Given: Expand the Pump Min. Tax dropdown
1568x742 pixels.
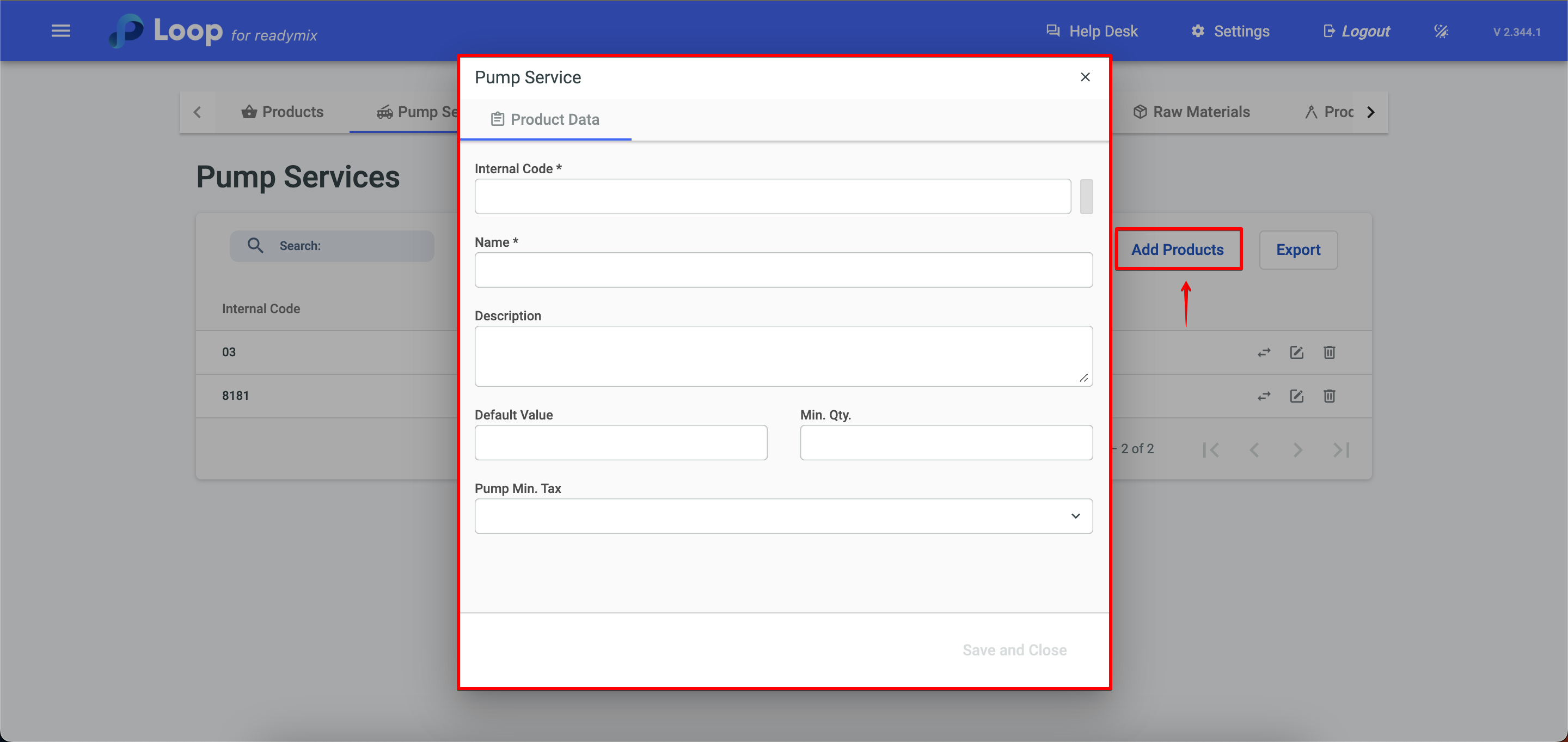Looking at the screenshot, I should (783, 516).
